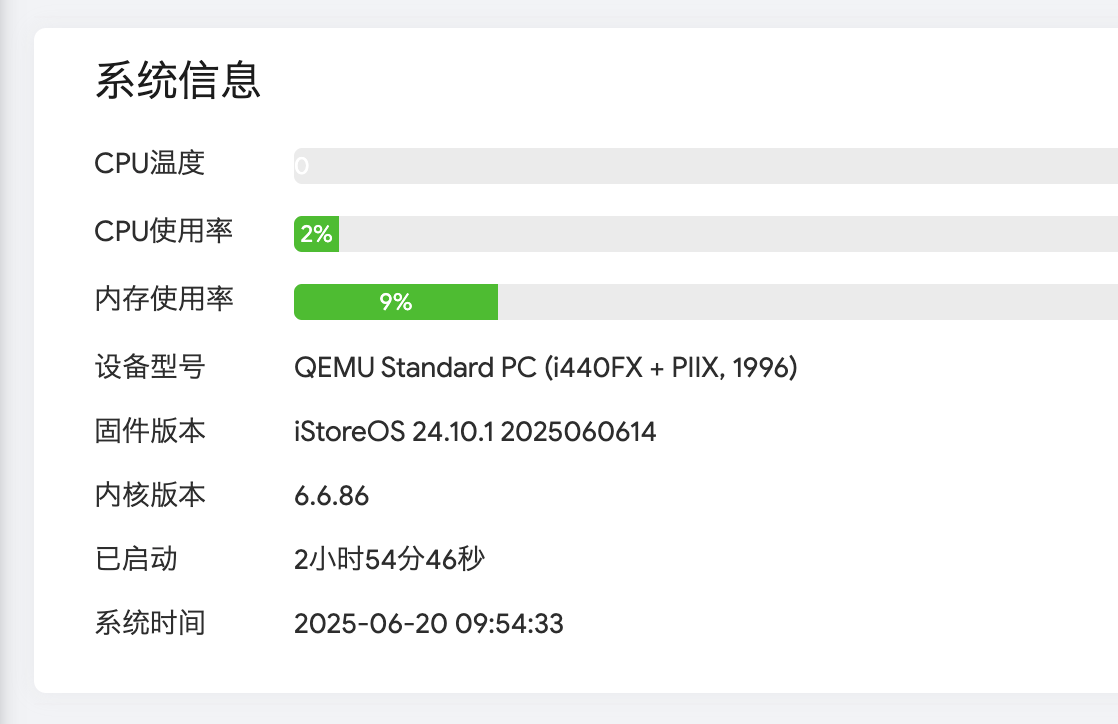The height and width of the screenshot is (724, 1118).
Task: Click the CPU使用率 label
Action: 164,232
